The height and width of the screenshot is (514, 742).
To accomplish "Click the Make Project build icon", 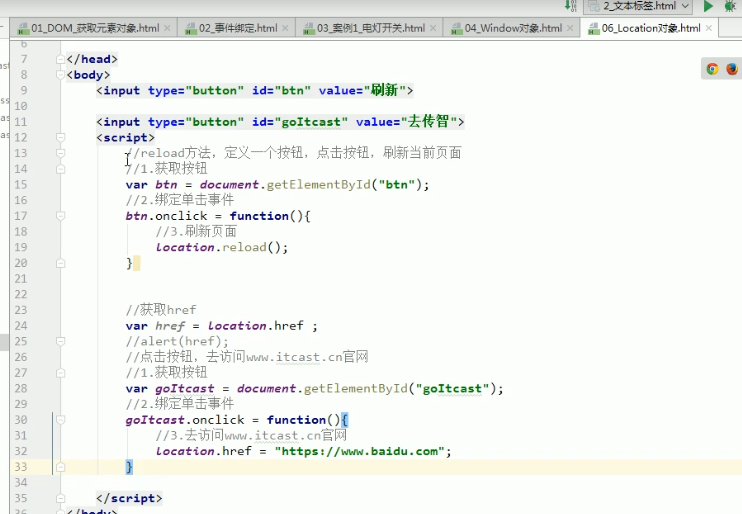I will click(x=571, y=6).
